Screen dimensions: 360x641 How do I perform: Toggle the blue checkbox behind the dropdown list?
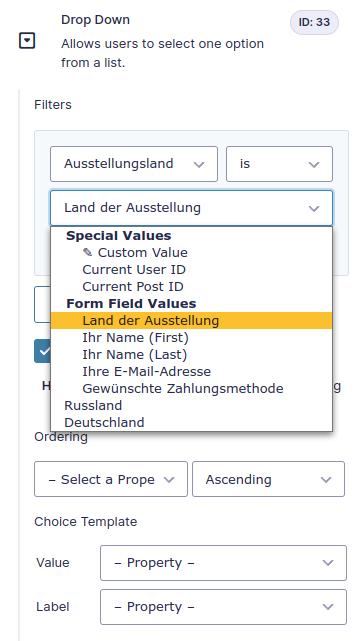click(42, 351)
